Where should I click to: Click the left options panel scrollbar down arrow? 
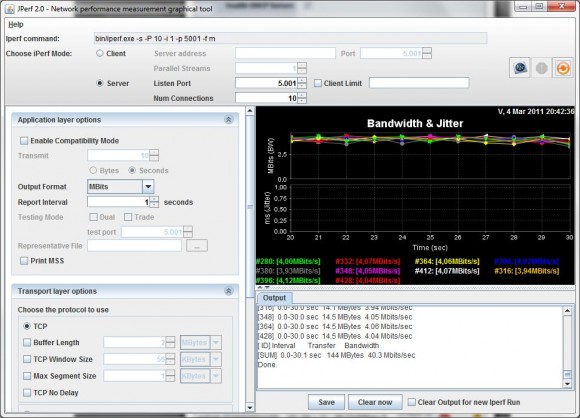[250, 408]
